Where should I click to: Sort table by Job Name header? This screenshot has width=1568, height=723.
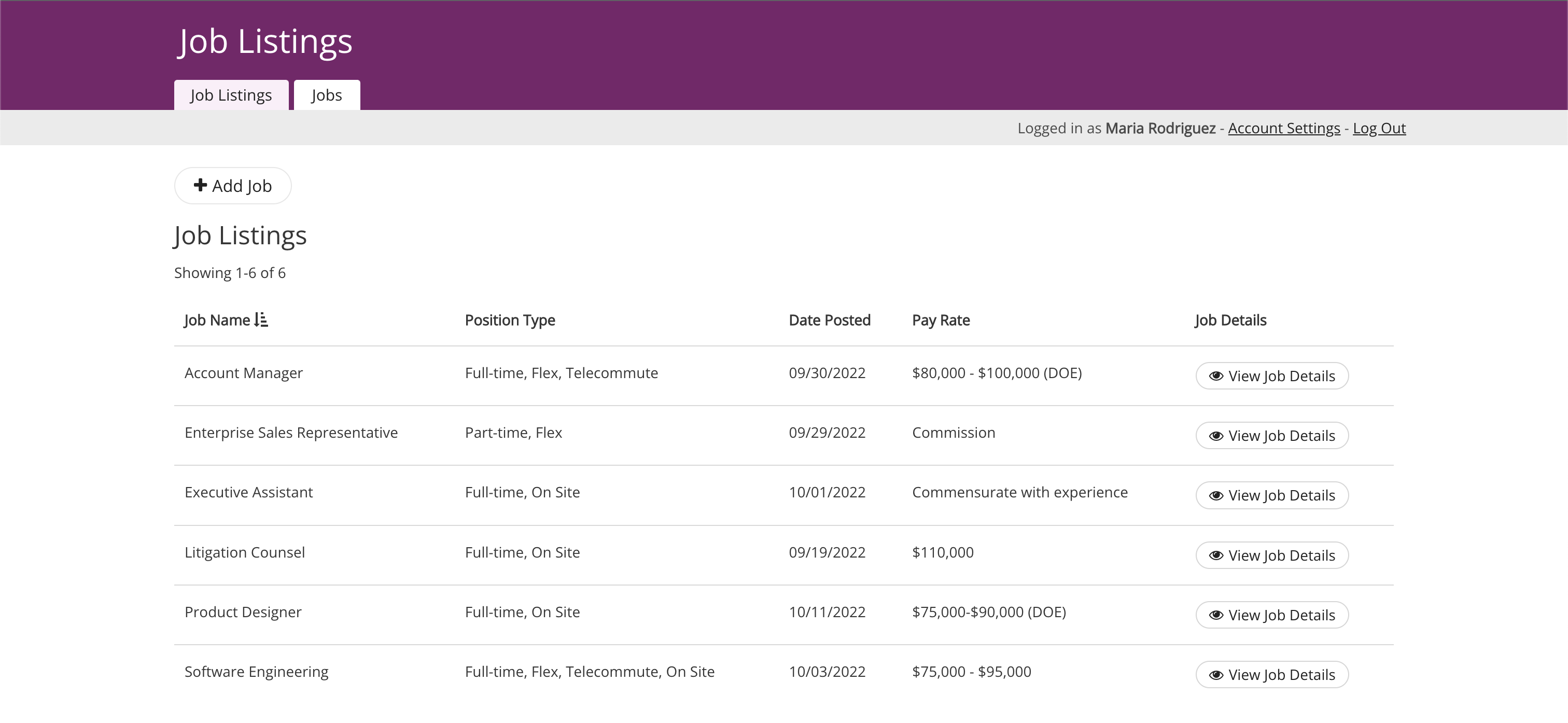(217, 320)
